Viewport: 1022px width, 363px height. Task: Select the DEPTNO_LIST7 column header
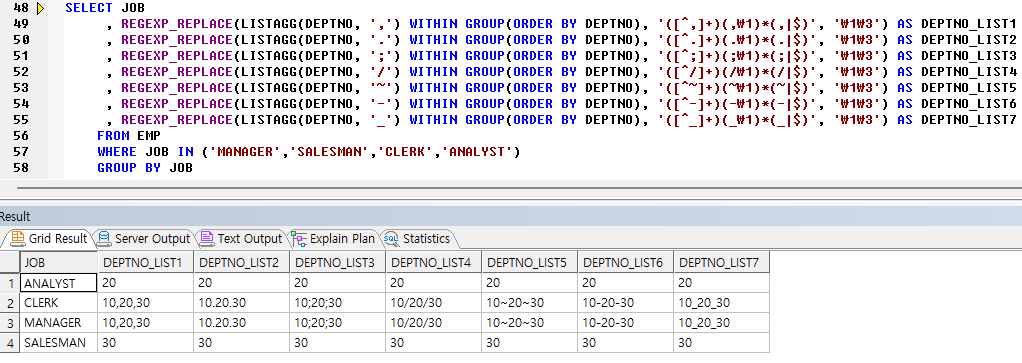[721, 262]
